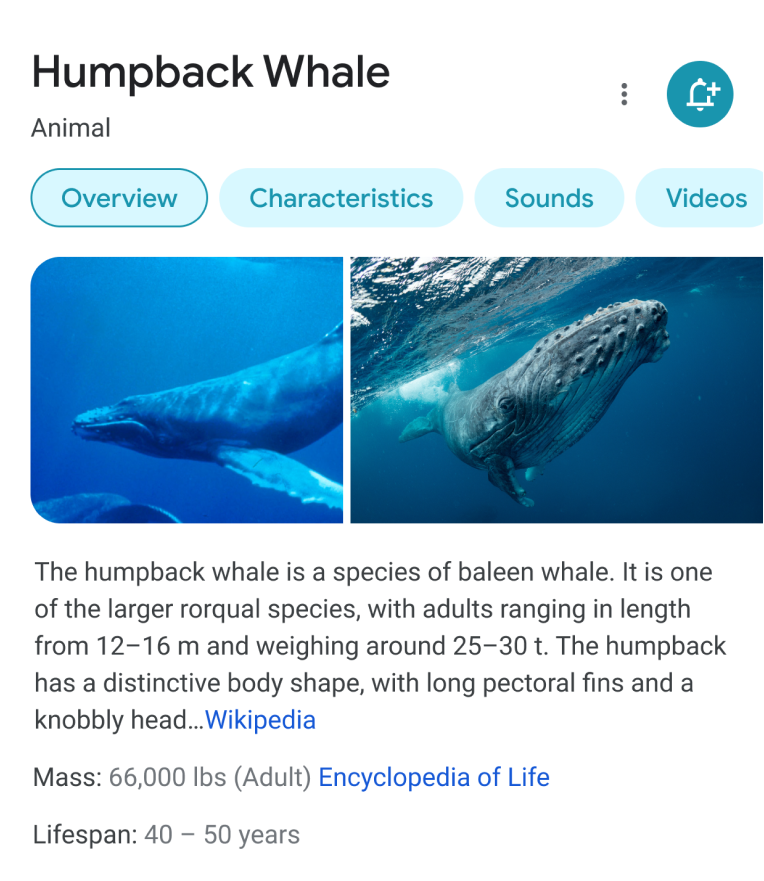Go to the Videos tab
This screenshot has height=881, width=764.
(700, 198)
